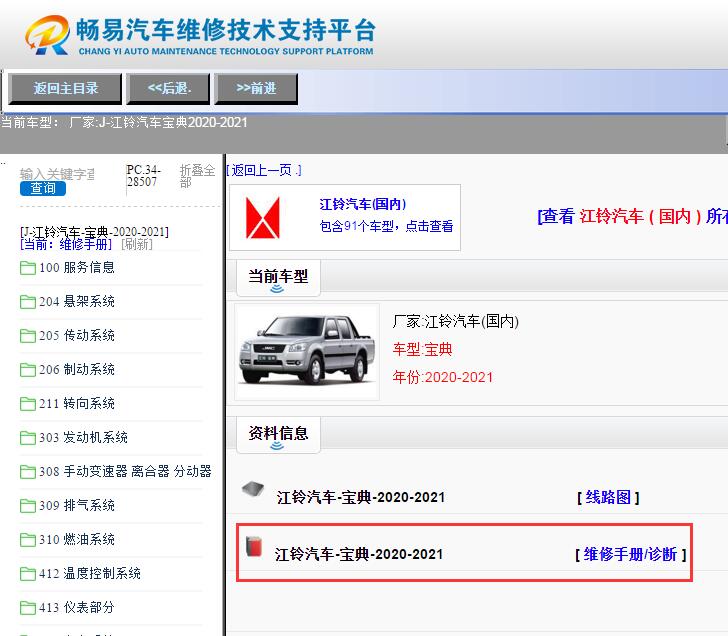The image size is (728, 636).
Task: Click the 返回主目录 button
Action: (x=65, y=88)
